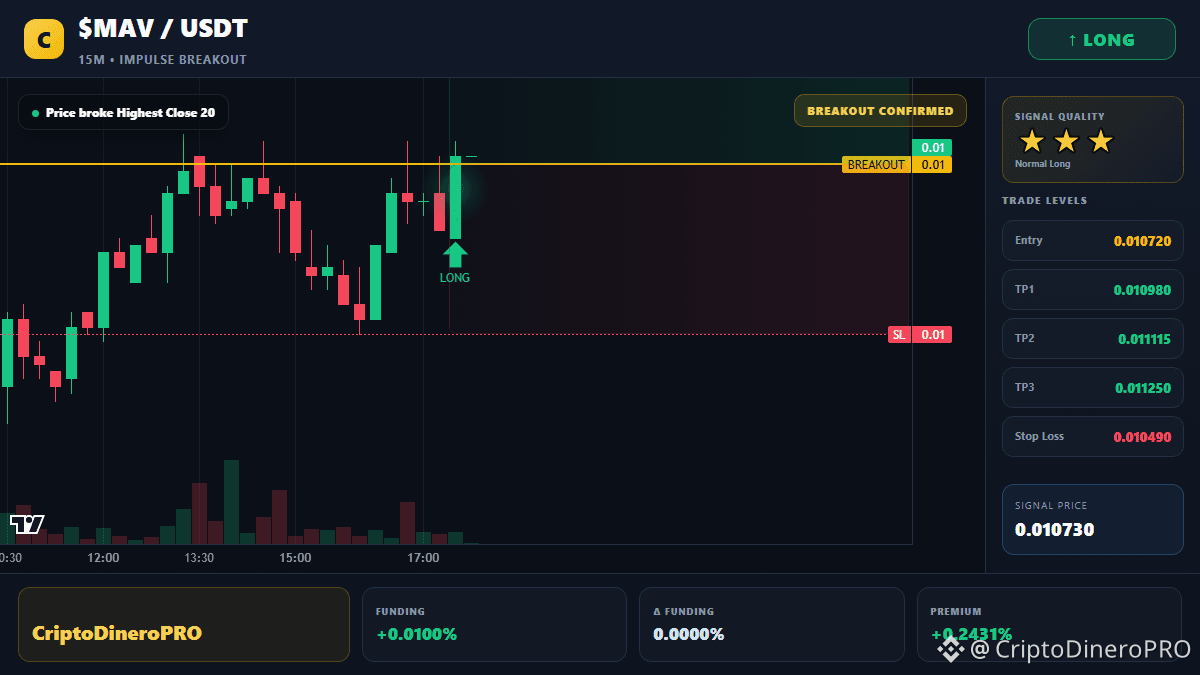The width and height of the screenshot is (1200, 675).
Task: Click the BREAKOUT price line label
Action: (876, 165)
